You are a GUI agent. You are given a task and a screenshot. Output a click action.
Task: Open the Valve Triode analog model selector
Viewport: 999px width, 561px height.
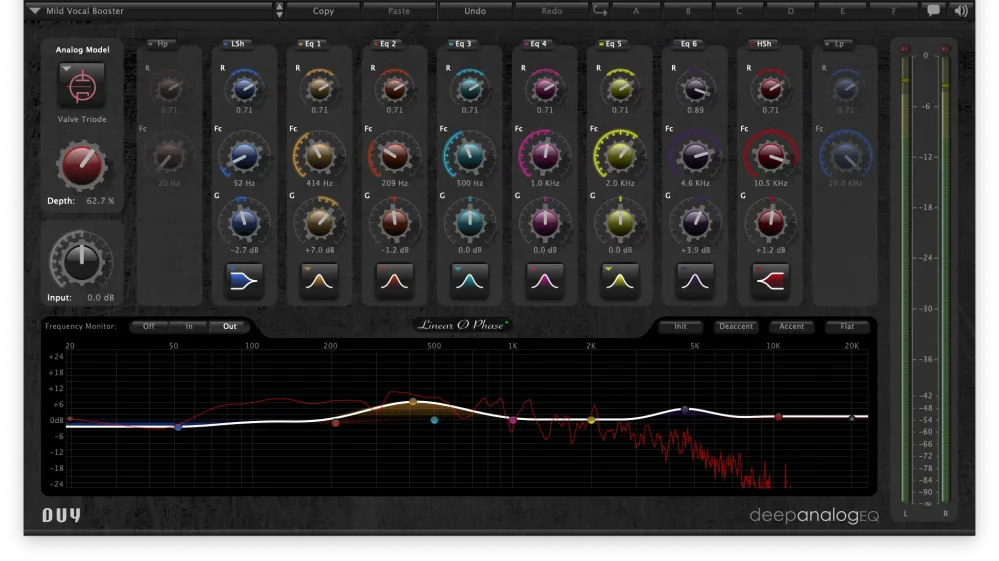(82, 85)
